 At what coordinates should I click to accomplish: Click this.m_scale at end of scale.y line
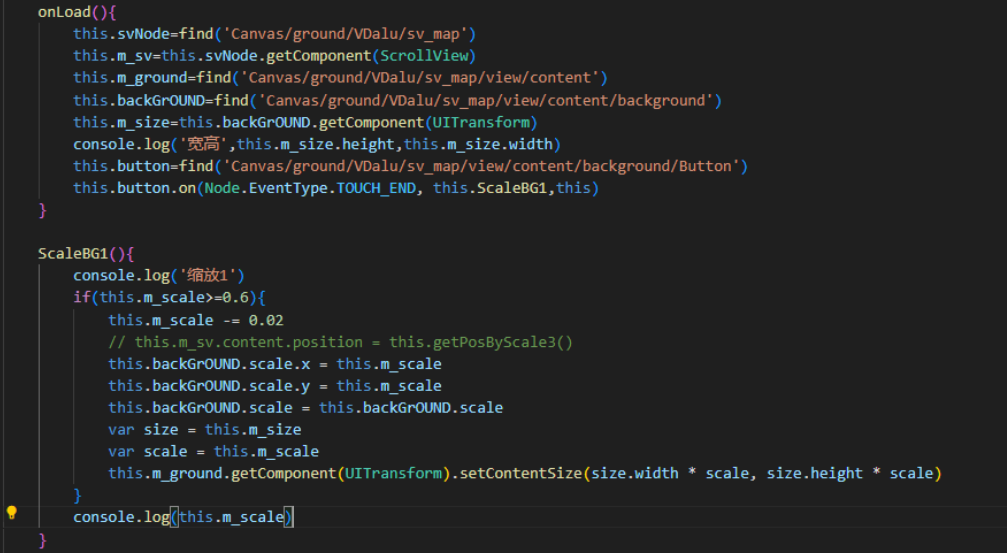389,385
